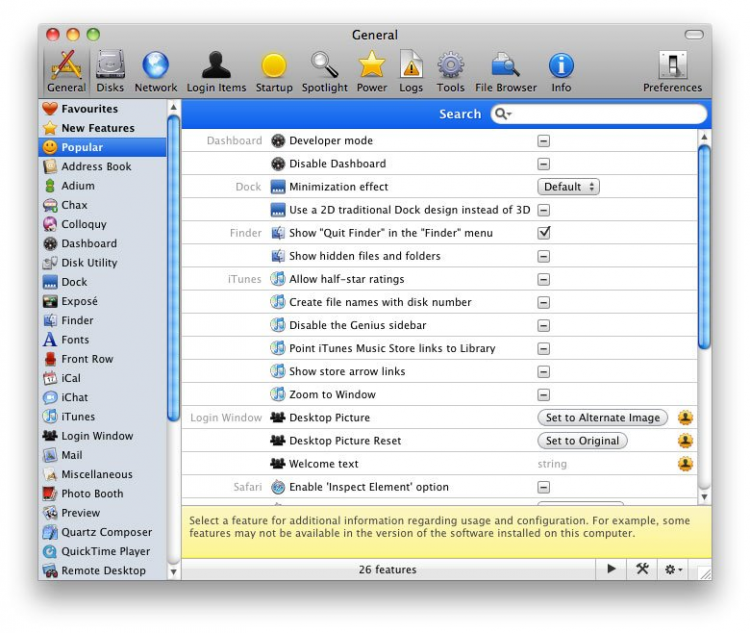Viewport: 750px width, 633px height.
Task: Click the toolbar toggle pill button in titlebar
Action: tap(694, 34)
